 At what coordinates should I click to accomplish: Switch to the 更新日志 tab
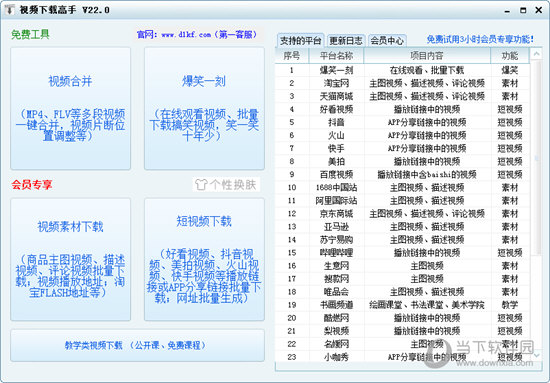[x=346, y=40]
